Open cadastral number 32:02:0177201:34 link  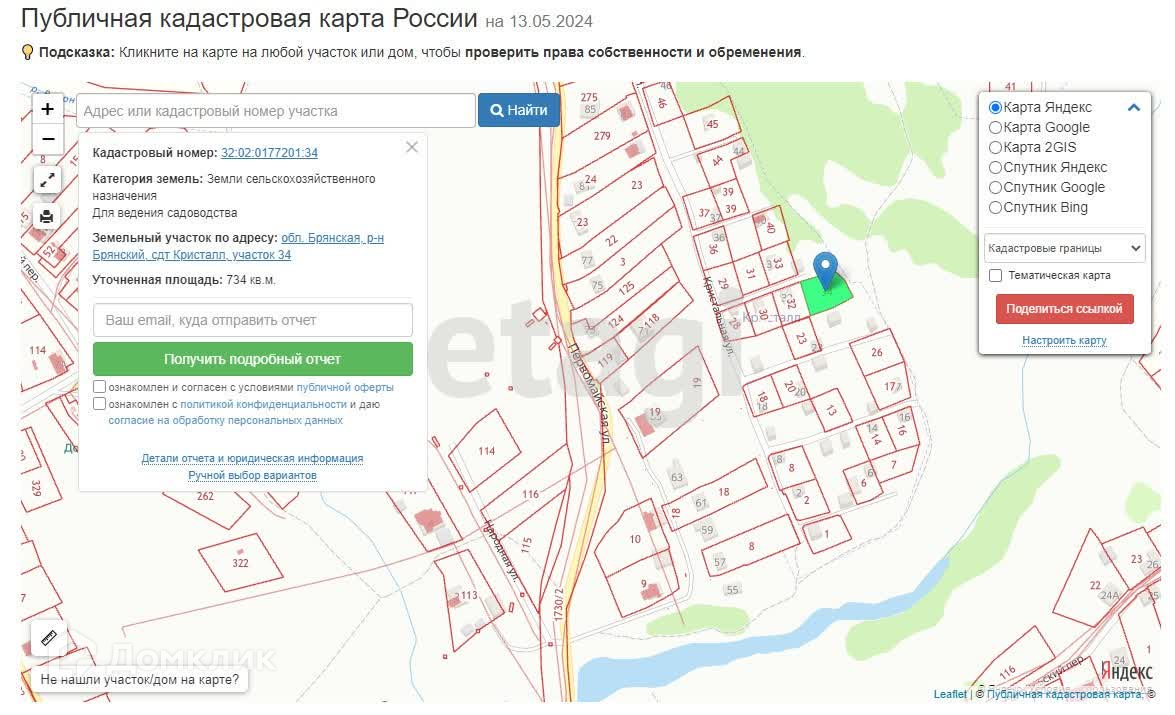pyautogui.click(x=269, y=153)
